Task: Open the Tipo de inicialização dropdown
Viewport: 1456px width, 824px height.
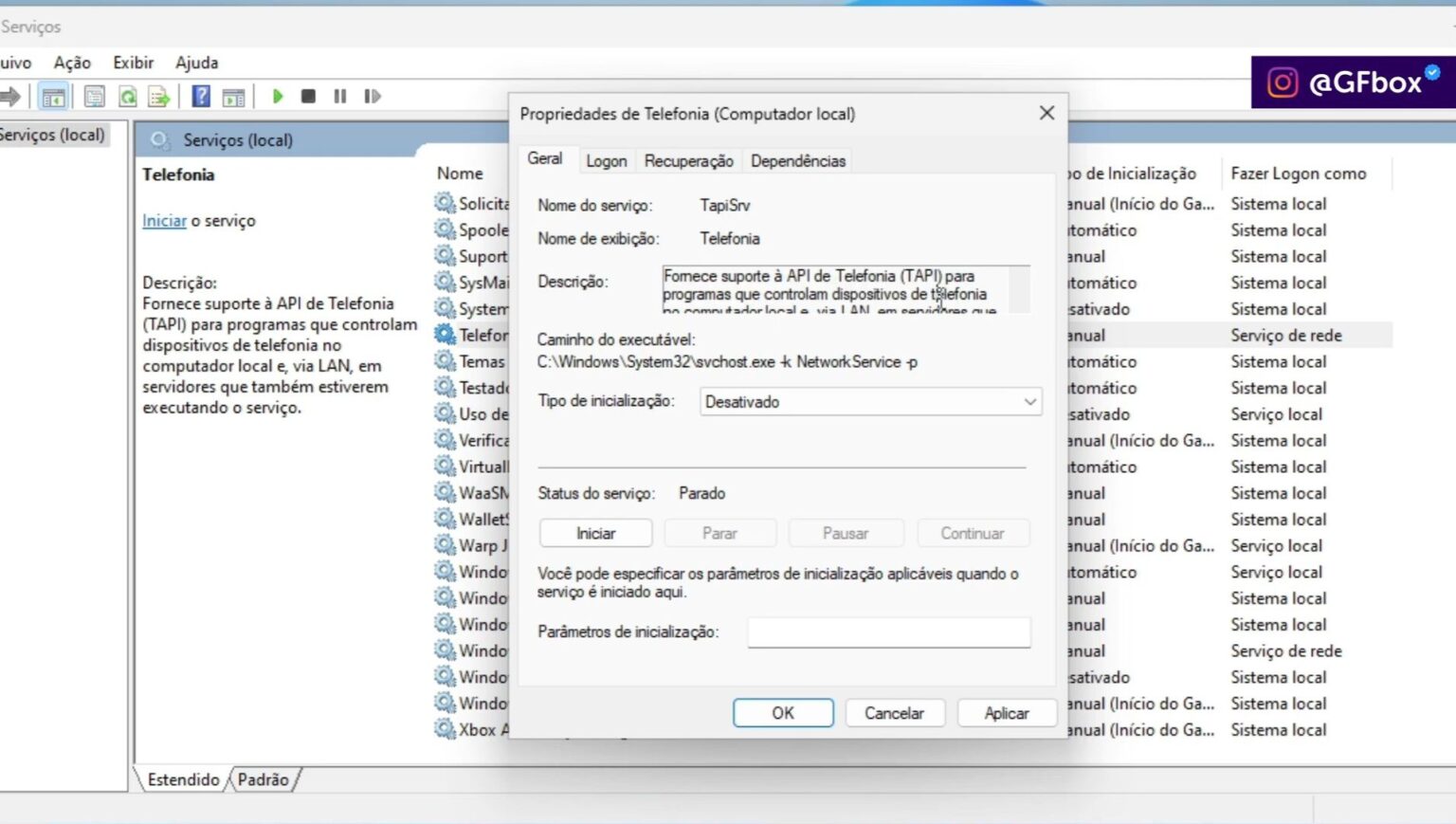Action: coord(871,402)
